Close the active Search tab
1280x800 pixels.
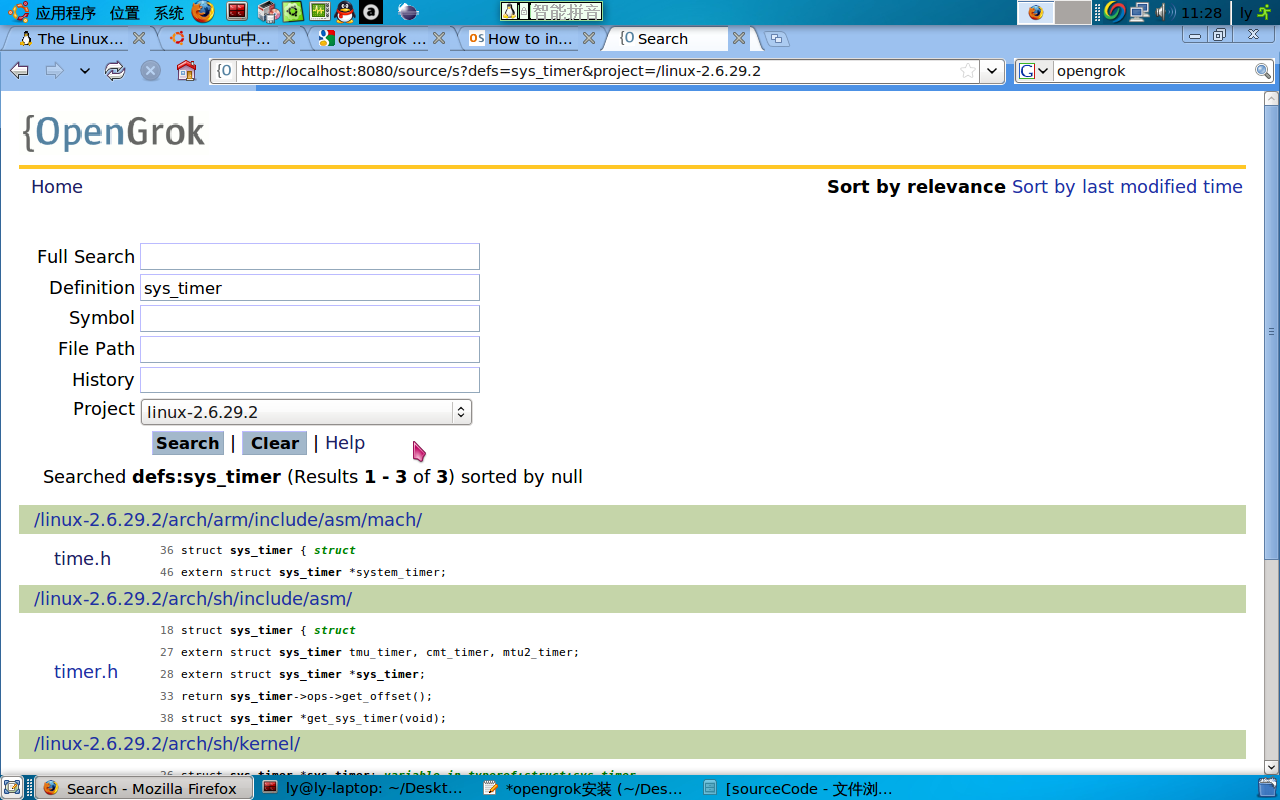pyautogui.click(x=738, y=38)
